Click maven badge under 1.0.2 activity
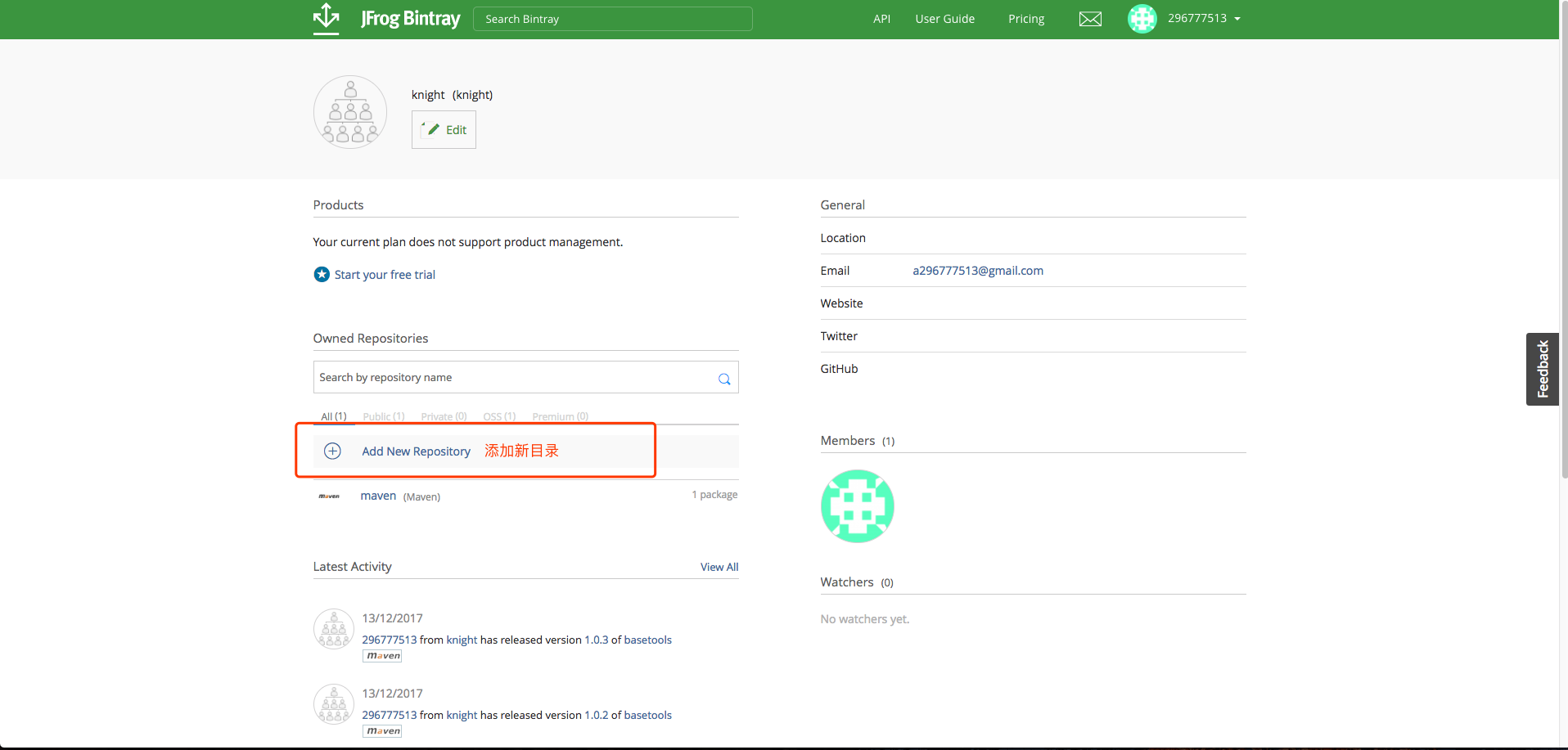The image size is (1568, 750). click(382, 731)
